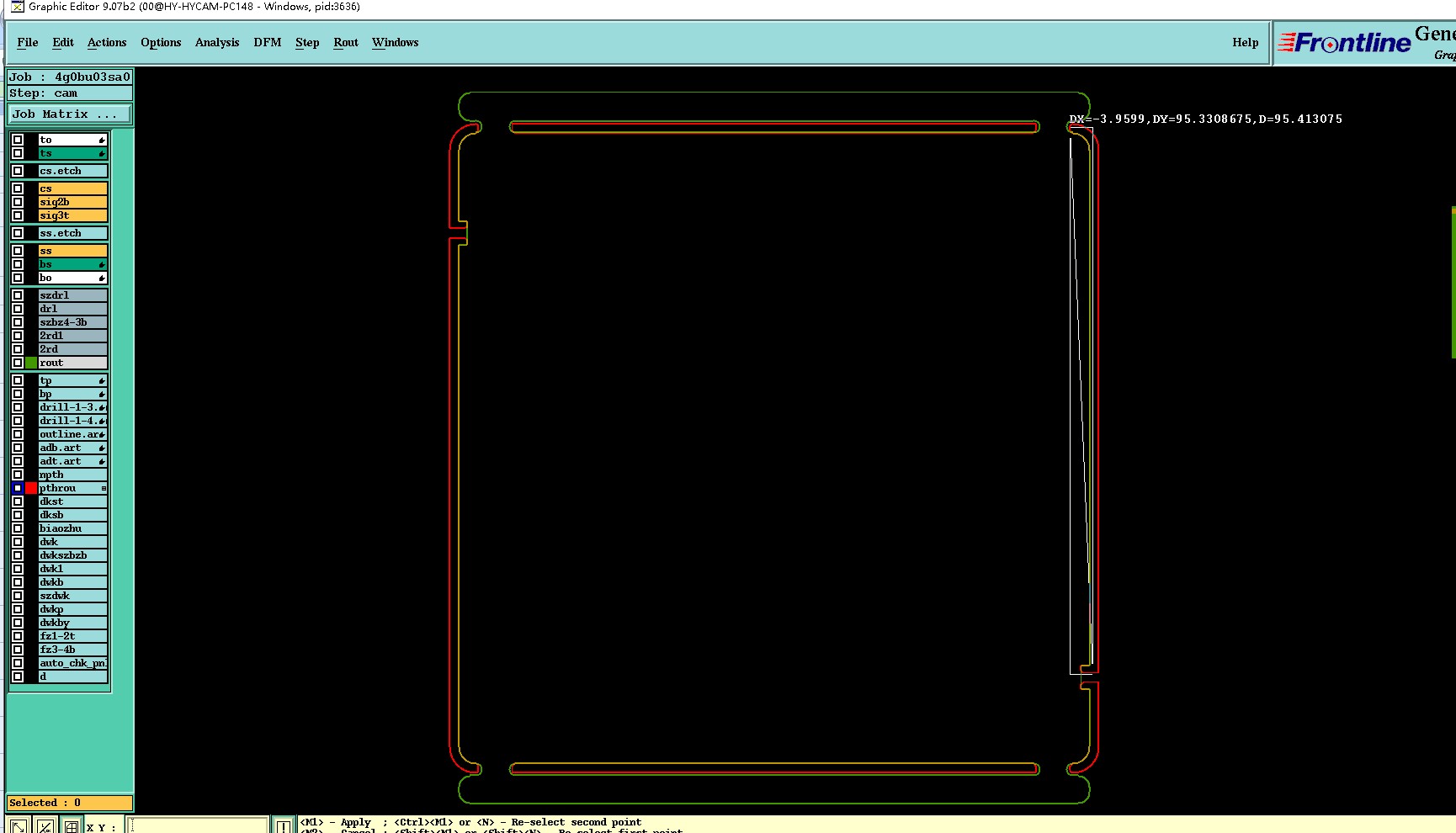Click red color swatch of pthrou layer
The width and height of the screenshot is (1456, 833).
(31, 488)
